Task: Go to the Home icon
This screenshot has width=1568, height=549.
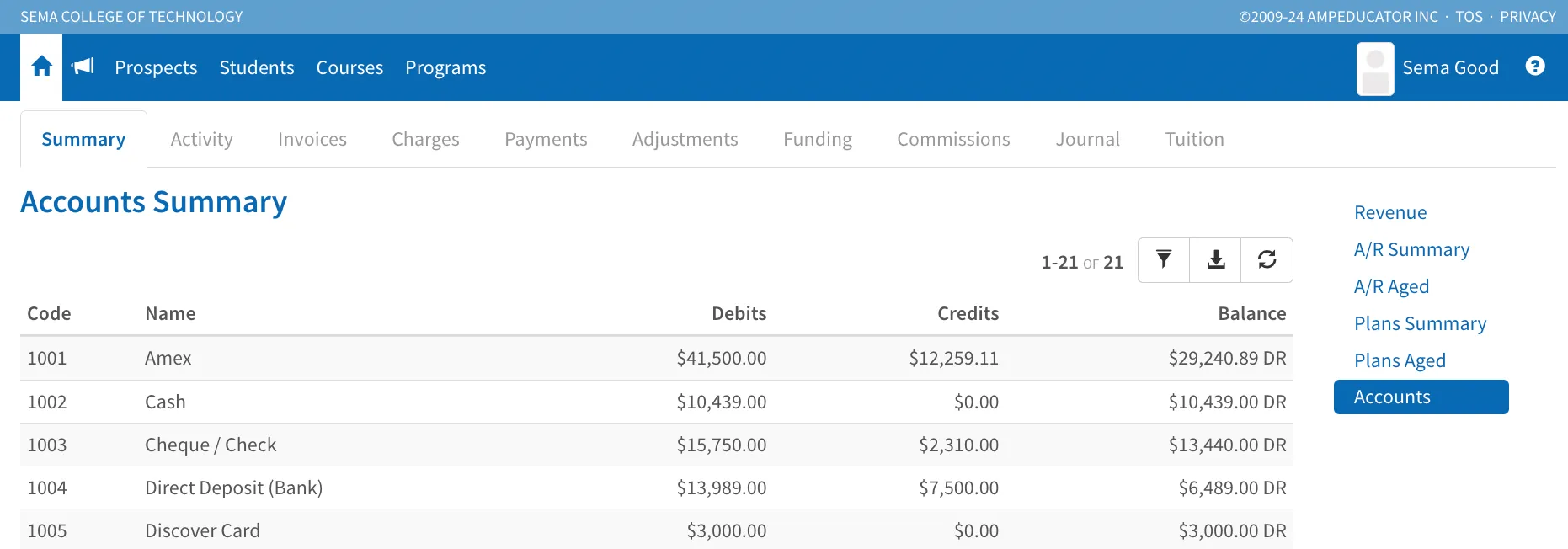Action: (41, 67)
